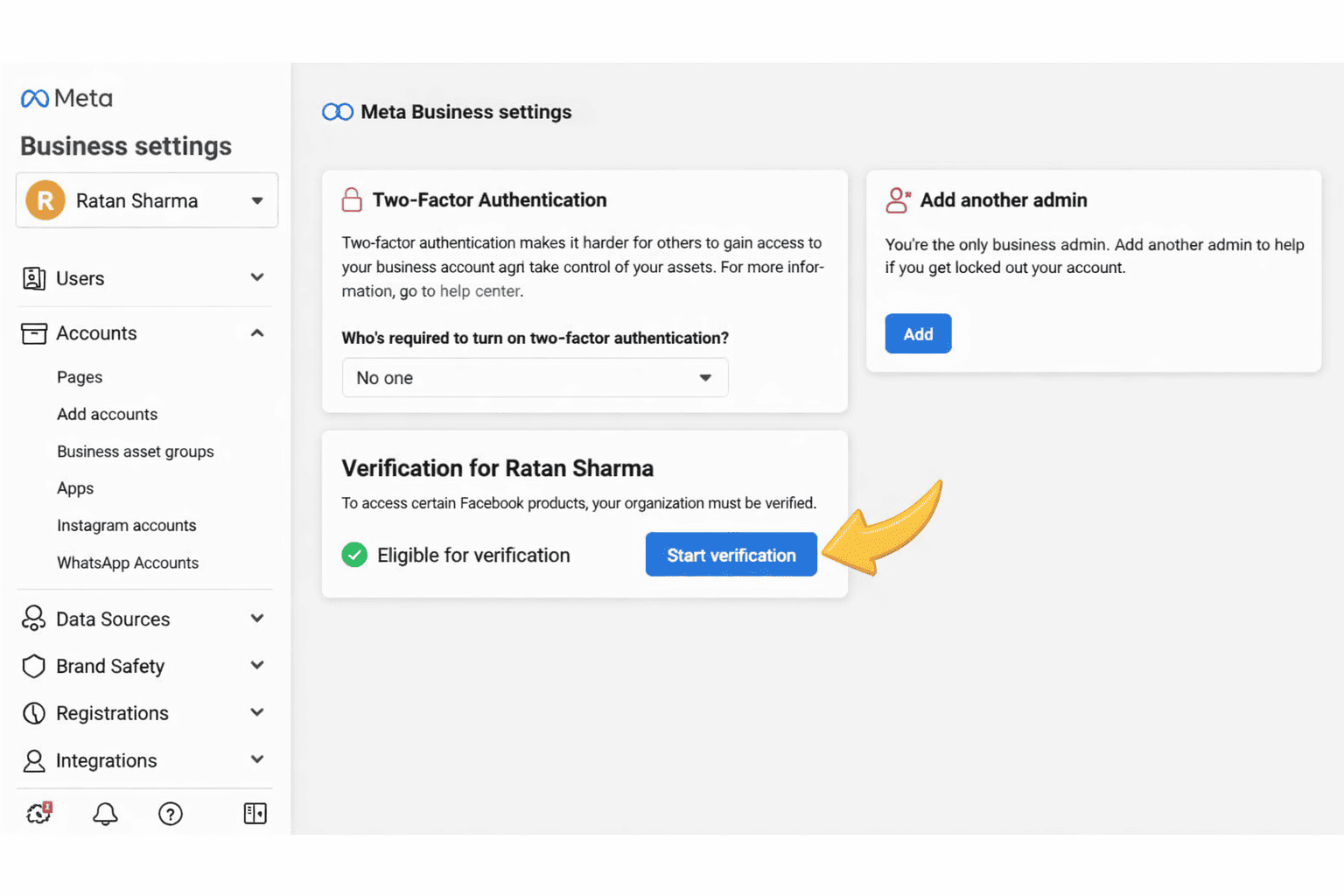Image resolution: width=1344 pixels, height=896 pixels.
Task: Open settings gear with red badge
Action: click(38, 813)
